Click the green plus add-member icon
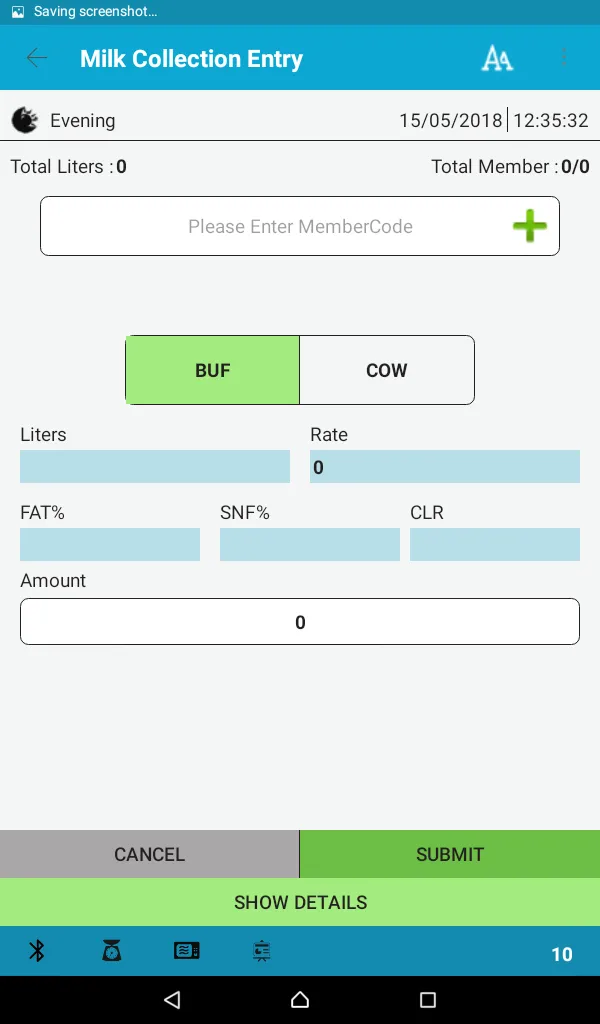The height and width of the screenshot is (1024, 600). click(530, 226)
